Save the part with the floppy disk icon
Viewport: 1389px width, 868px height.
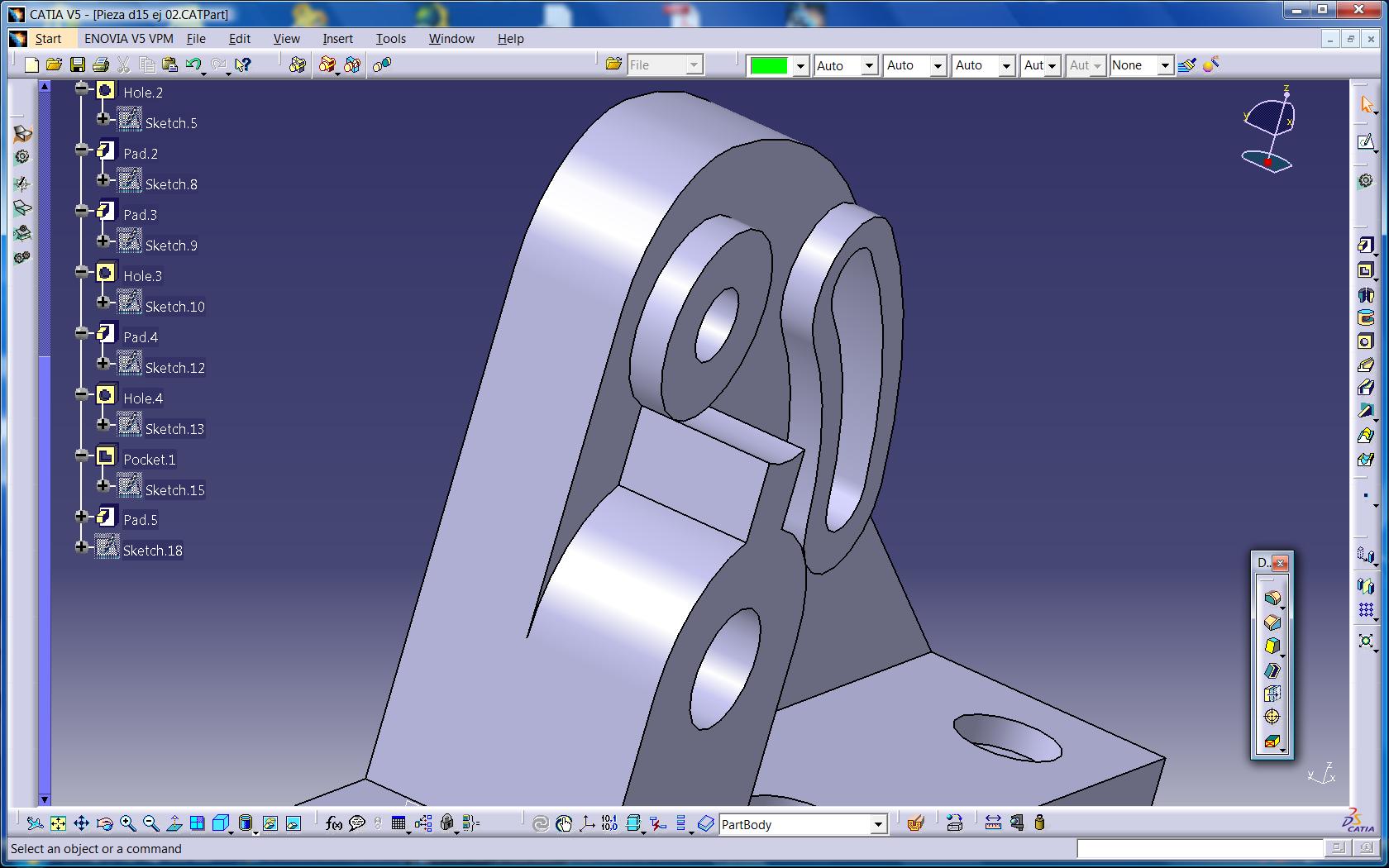[77, 64]
